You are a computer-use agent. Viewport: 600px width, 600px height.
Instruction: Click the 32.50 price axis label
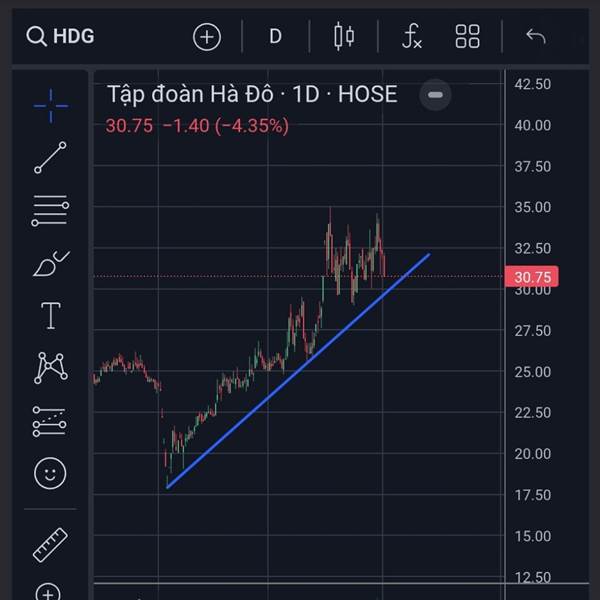click(x=533, y=249)
